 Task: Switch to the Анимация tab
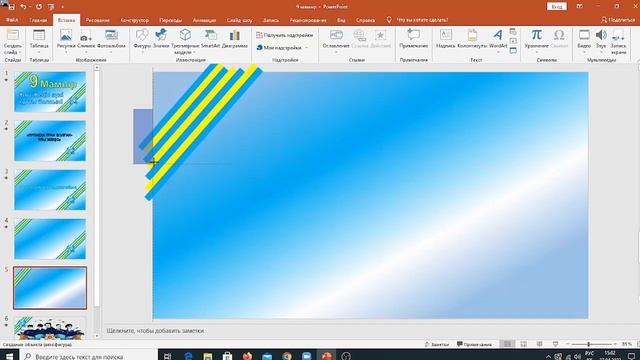pyautogui.click(x=204, y=20)
